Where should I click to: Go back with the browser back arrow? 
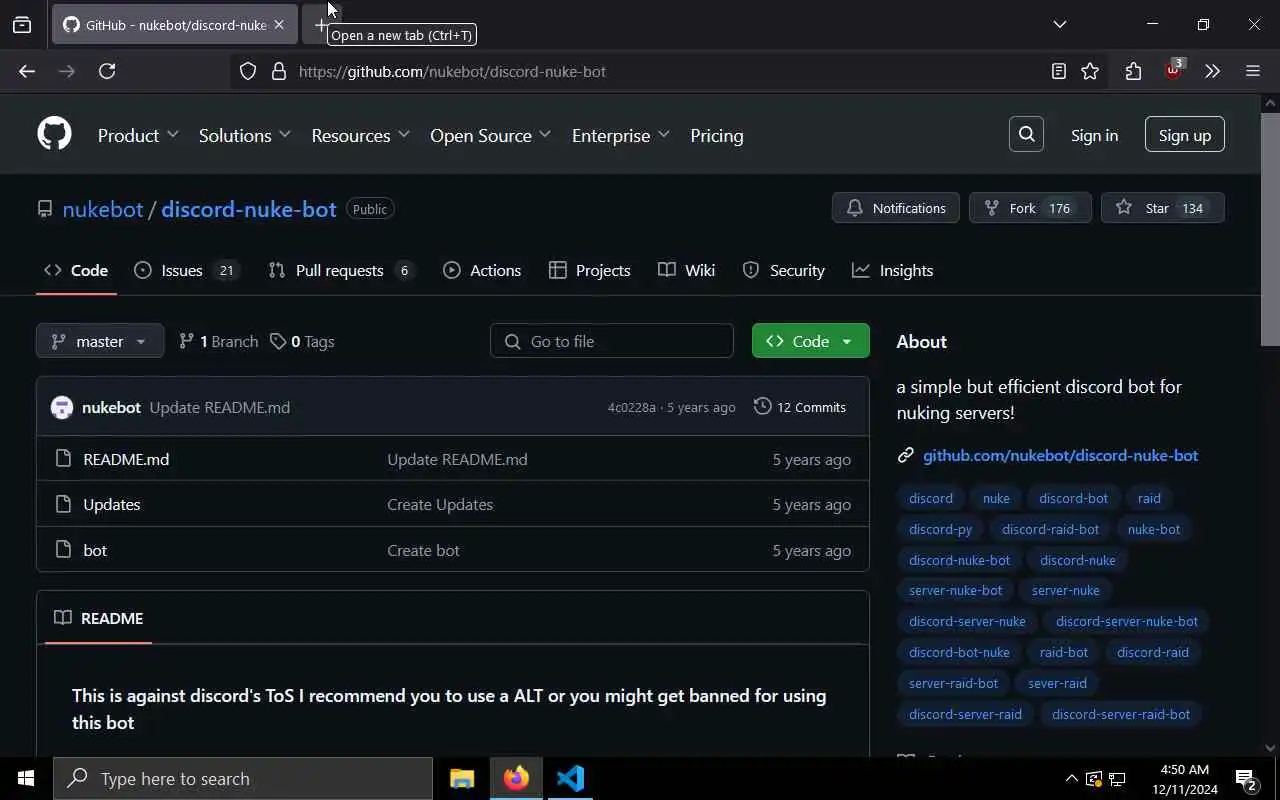27,71
